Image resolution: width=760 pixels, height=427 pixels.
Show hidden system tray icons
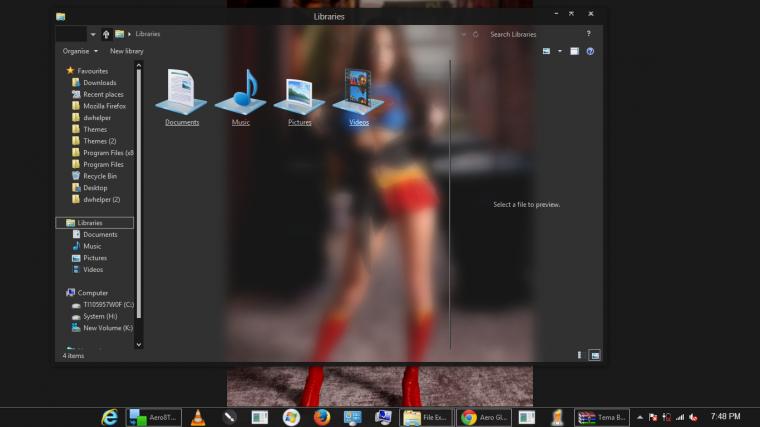640,417
